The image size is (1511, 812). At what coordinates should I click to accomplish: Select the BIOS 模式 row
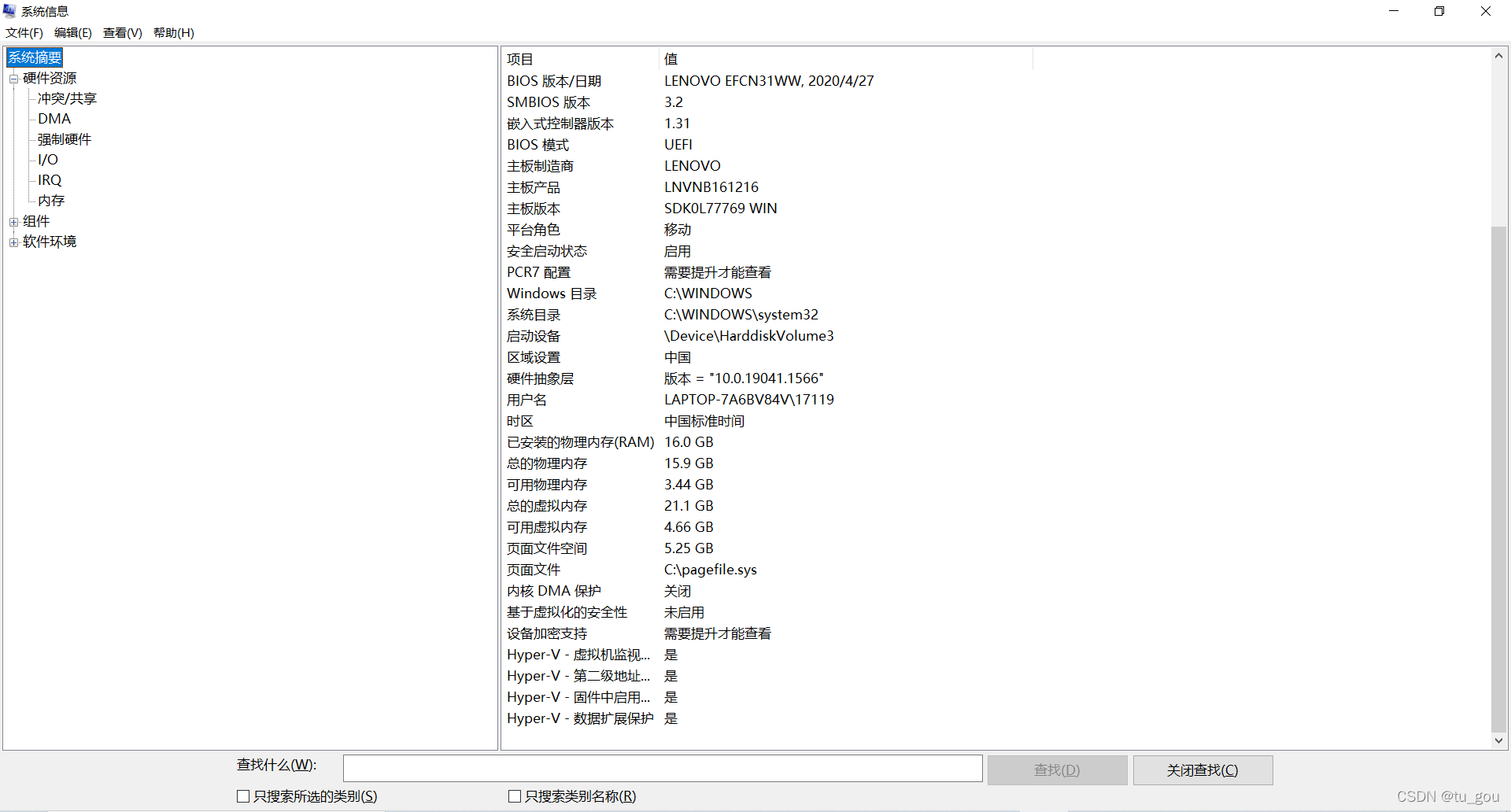tap(767, 145)
